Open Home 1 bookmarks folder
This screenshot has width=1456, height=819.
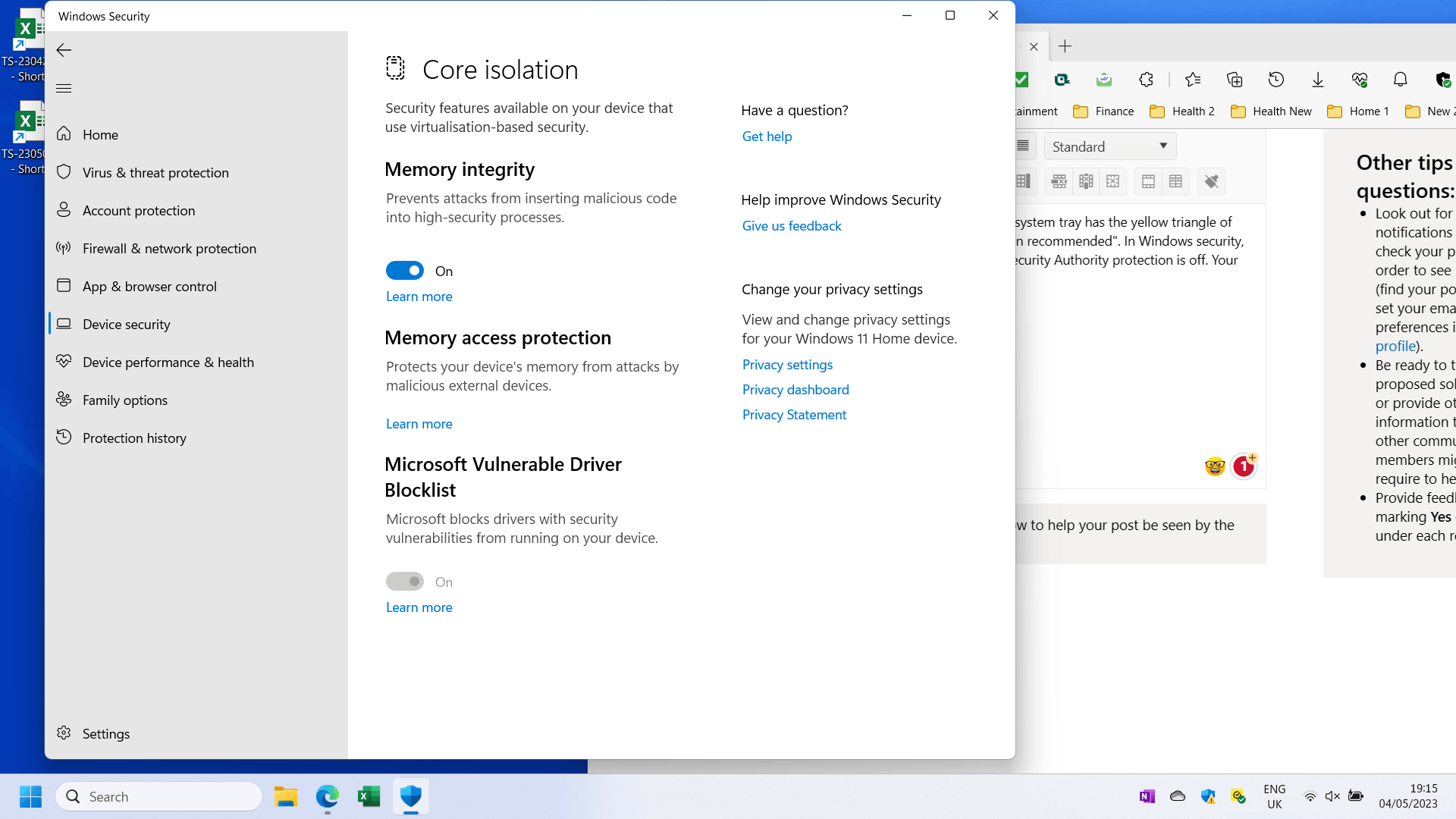(1358, 111)
